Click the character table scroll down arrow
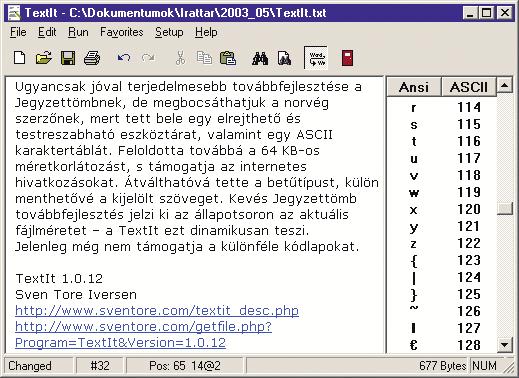519x378 pixels. coord(505,344)
